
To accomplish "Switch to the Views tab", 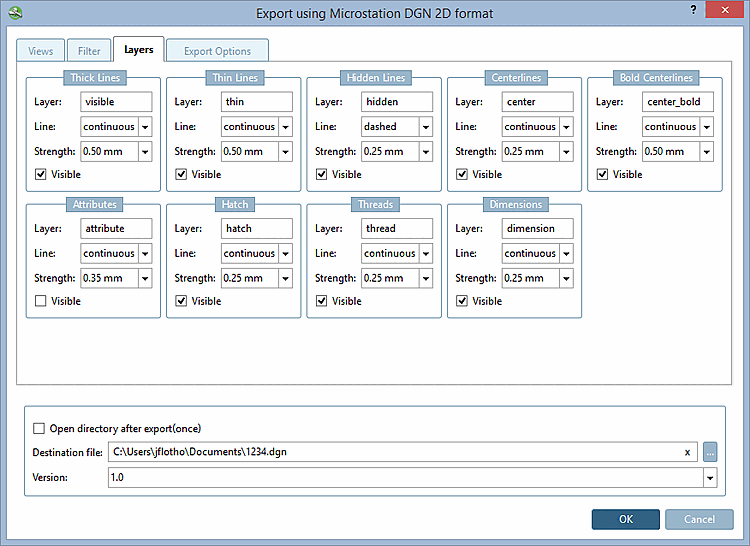I will 41,50.
